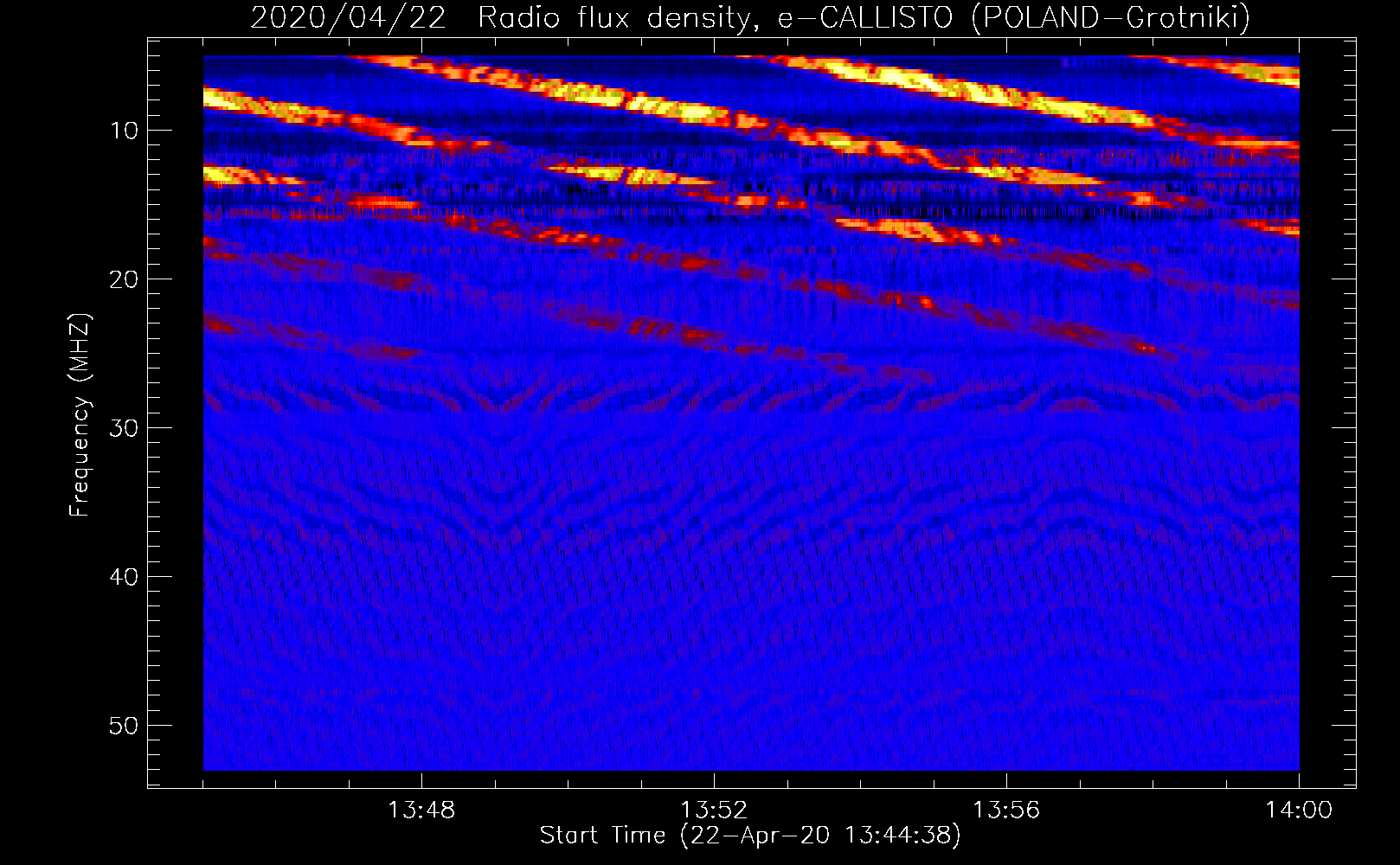This screenshot has width=1400, height=865.
Task: Click the 13:48 time axis label
Action: [x=421, y=811]
